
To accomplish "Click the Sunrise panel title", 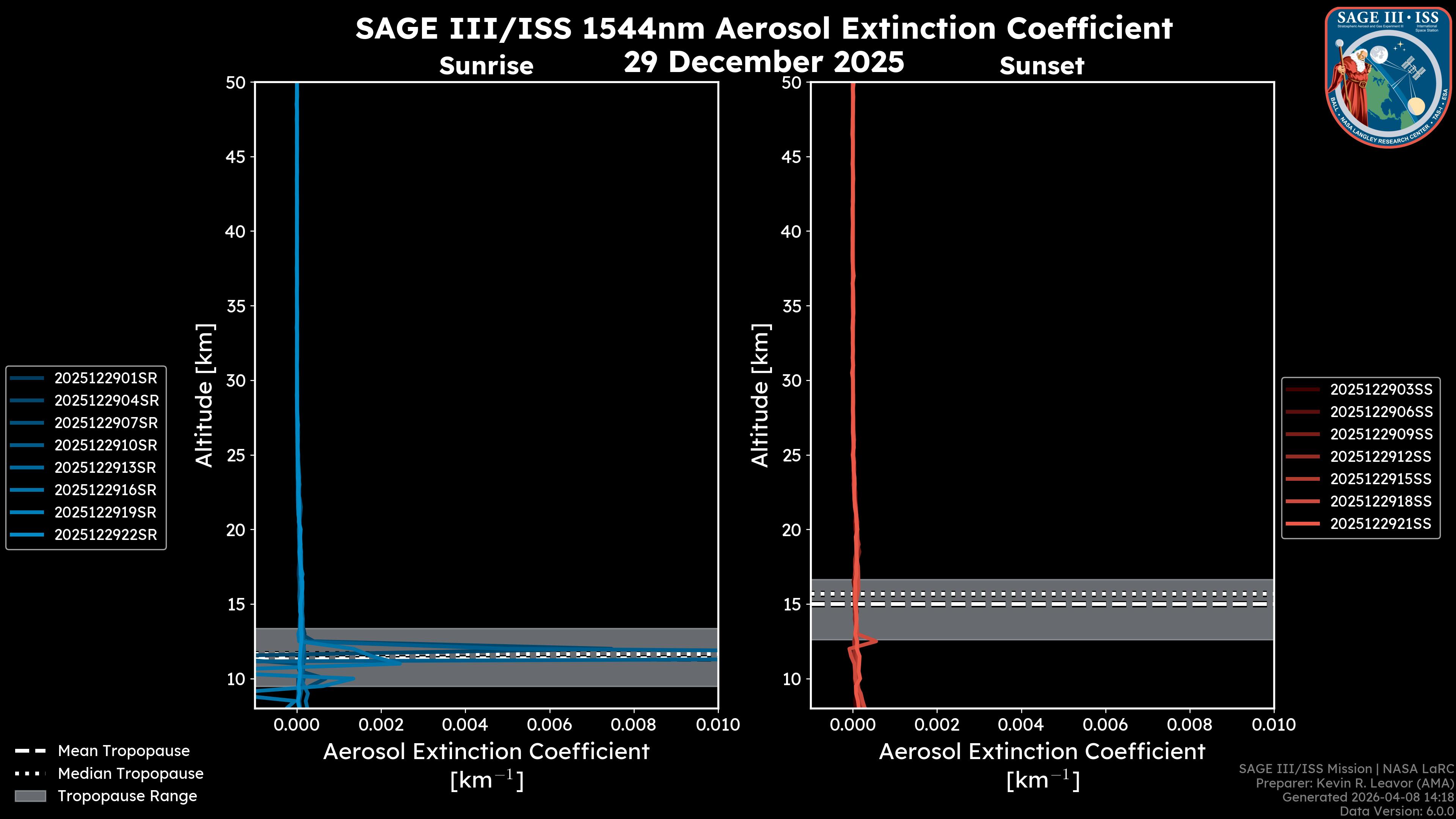I will pyautogui.click(x=486, y=66).
